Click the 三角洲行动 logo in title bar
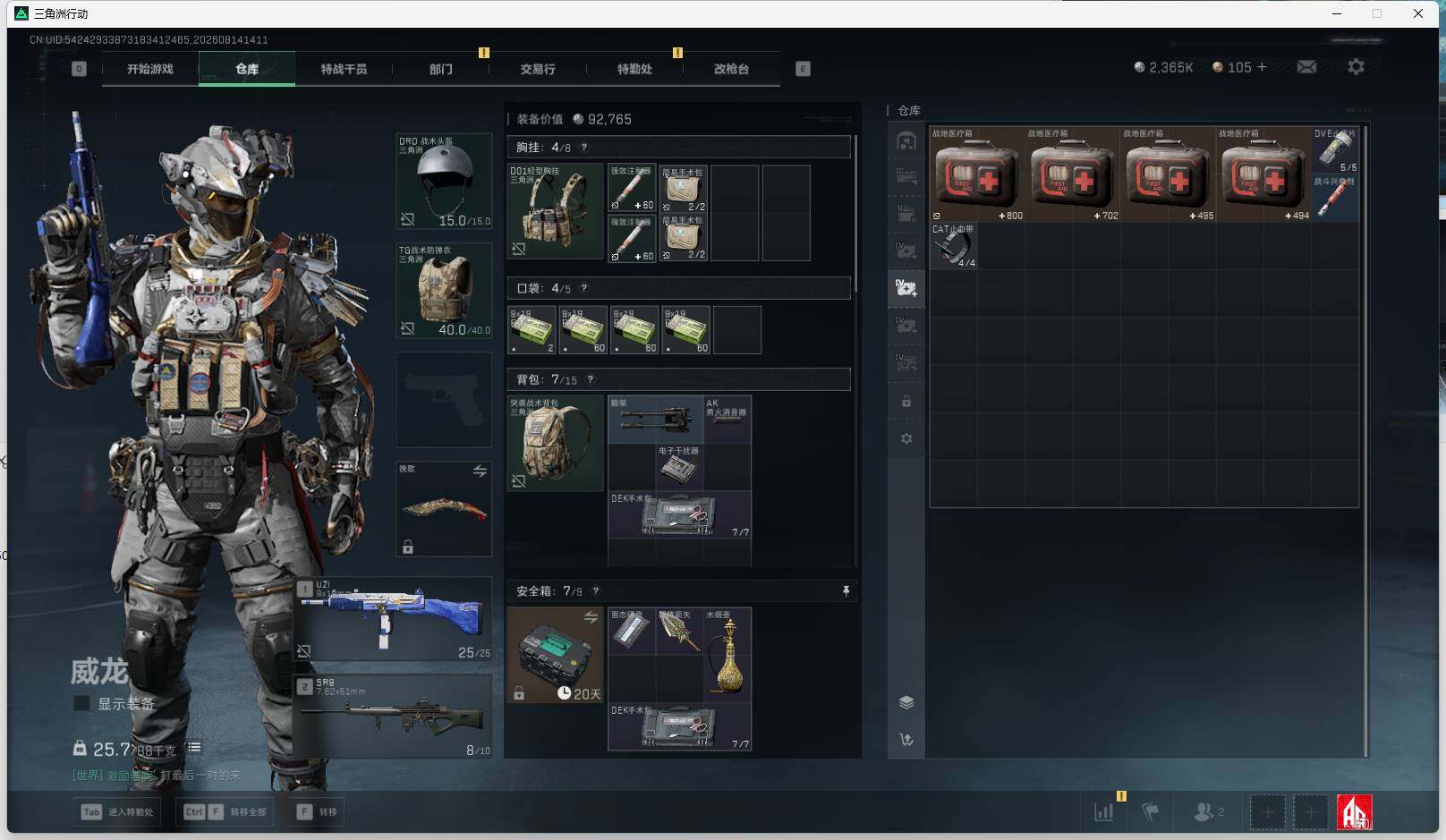 click(21, 13)
